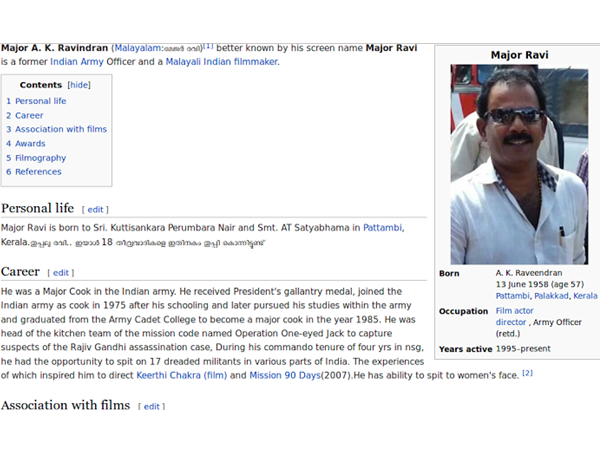Open Film actor link in infobox
The width and height of the screenshot is (600, 450).
515,311
